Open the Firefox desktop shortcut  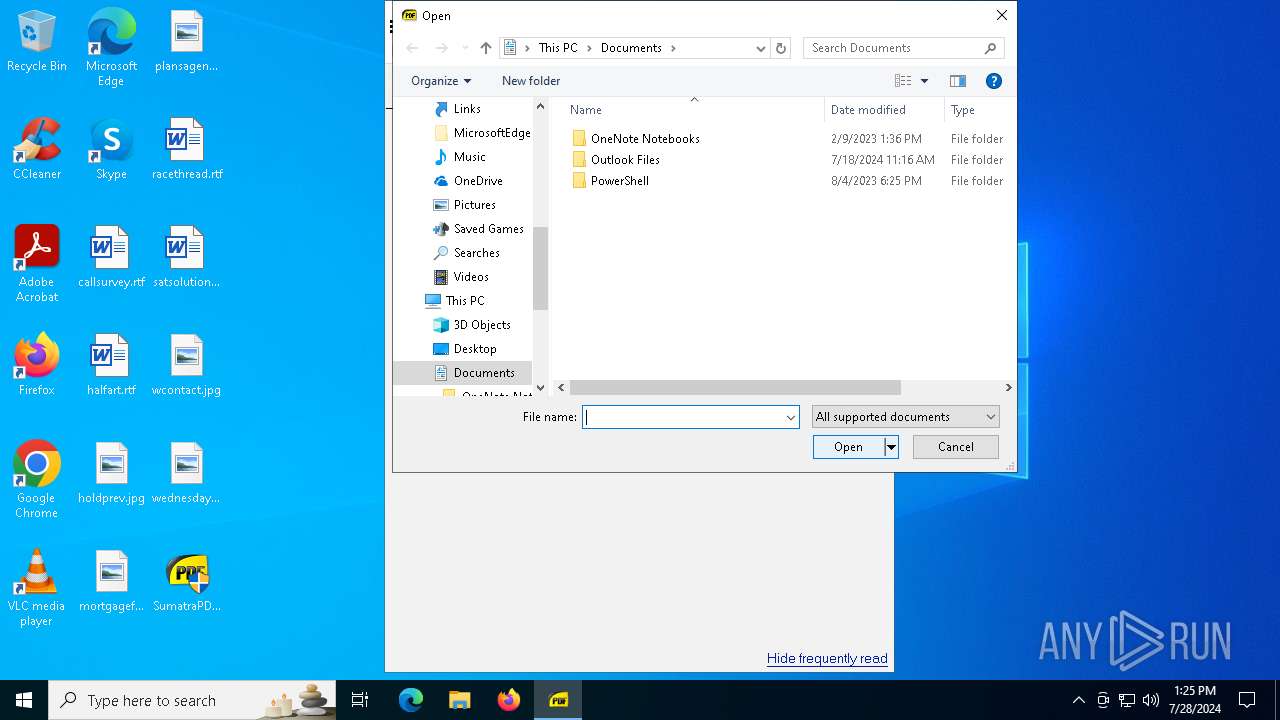(x=37, y=366)
